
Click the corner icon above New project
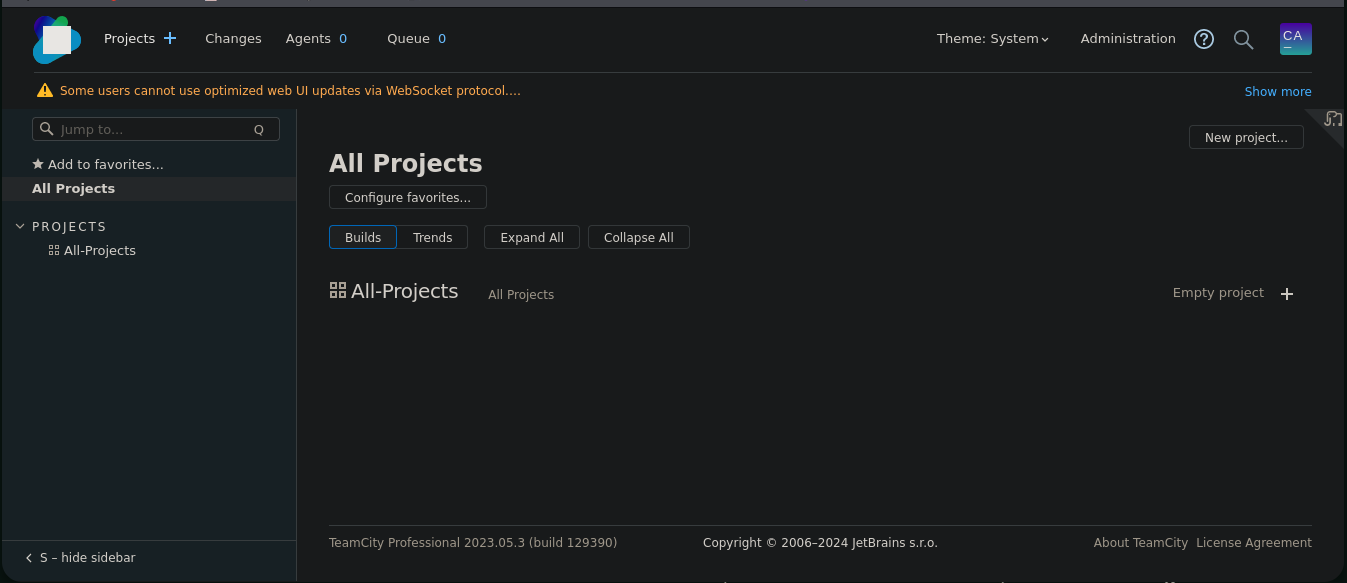1332,119
